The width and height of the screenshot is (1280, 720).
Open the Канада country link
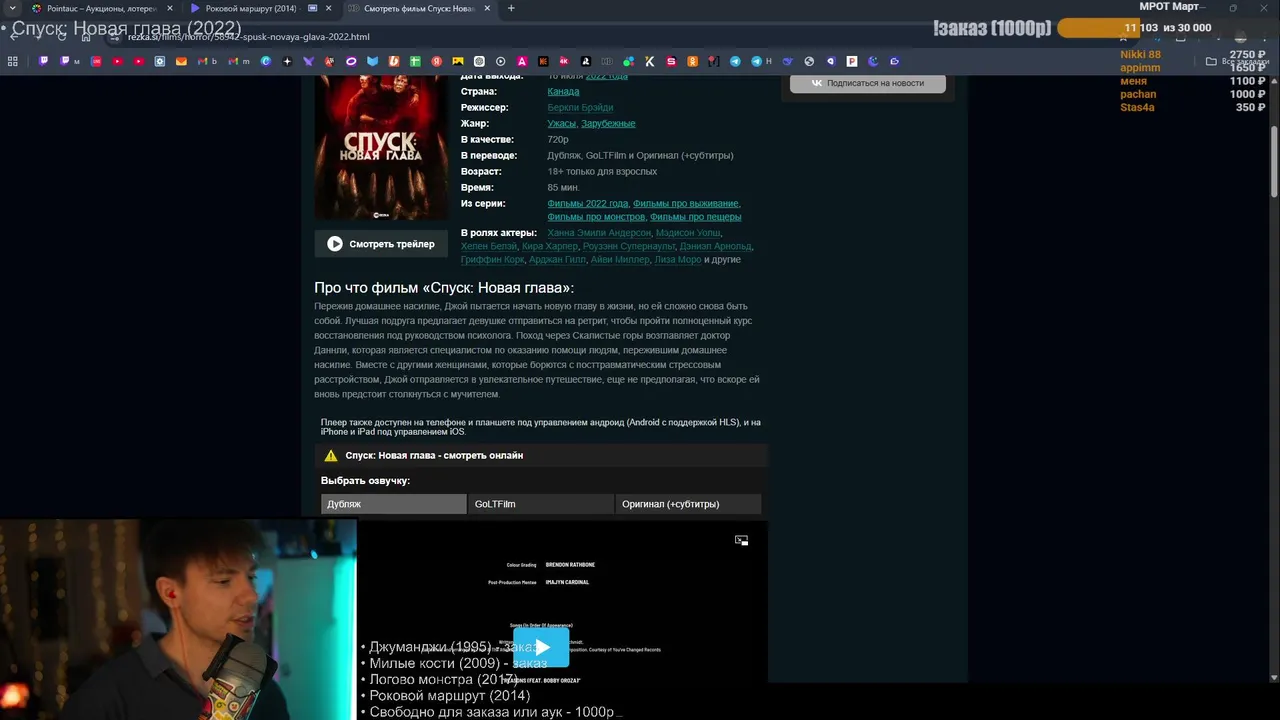point(563,91)
